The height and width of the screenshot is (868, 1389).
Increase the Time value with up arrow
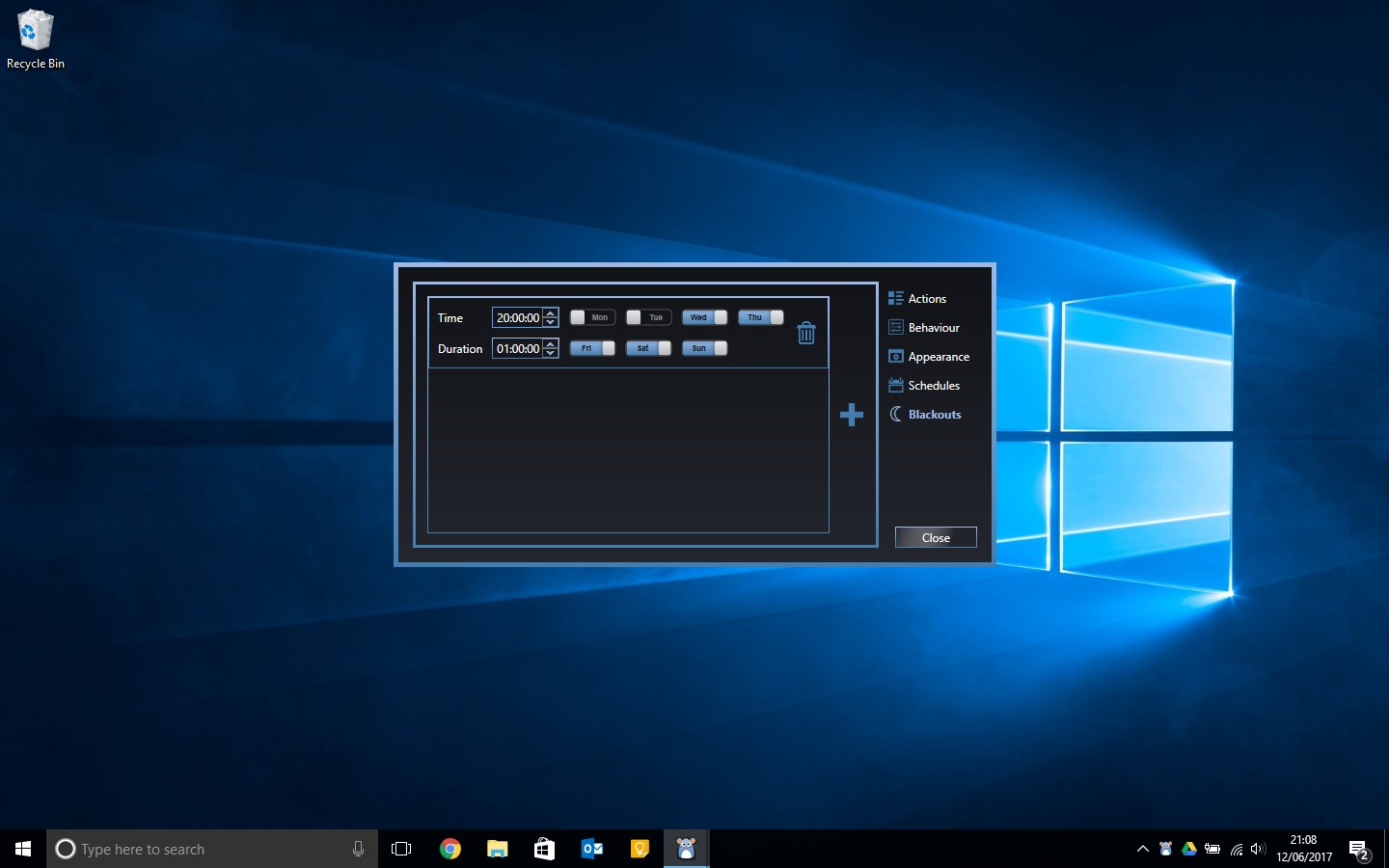[x=551, y=313]
